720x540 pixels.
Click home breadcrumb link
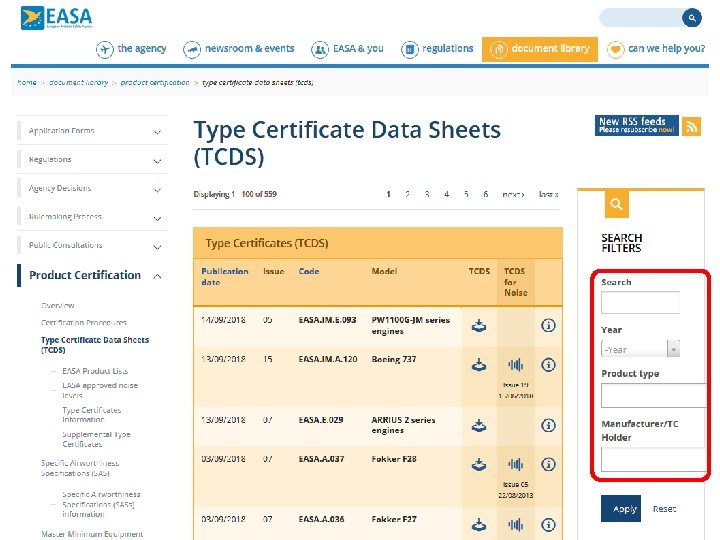coord(27,83)
